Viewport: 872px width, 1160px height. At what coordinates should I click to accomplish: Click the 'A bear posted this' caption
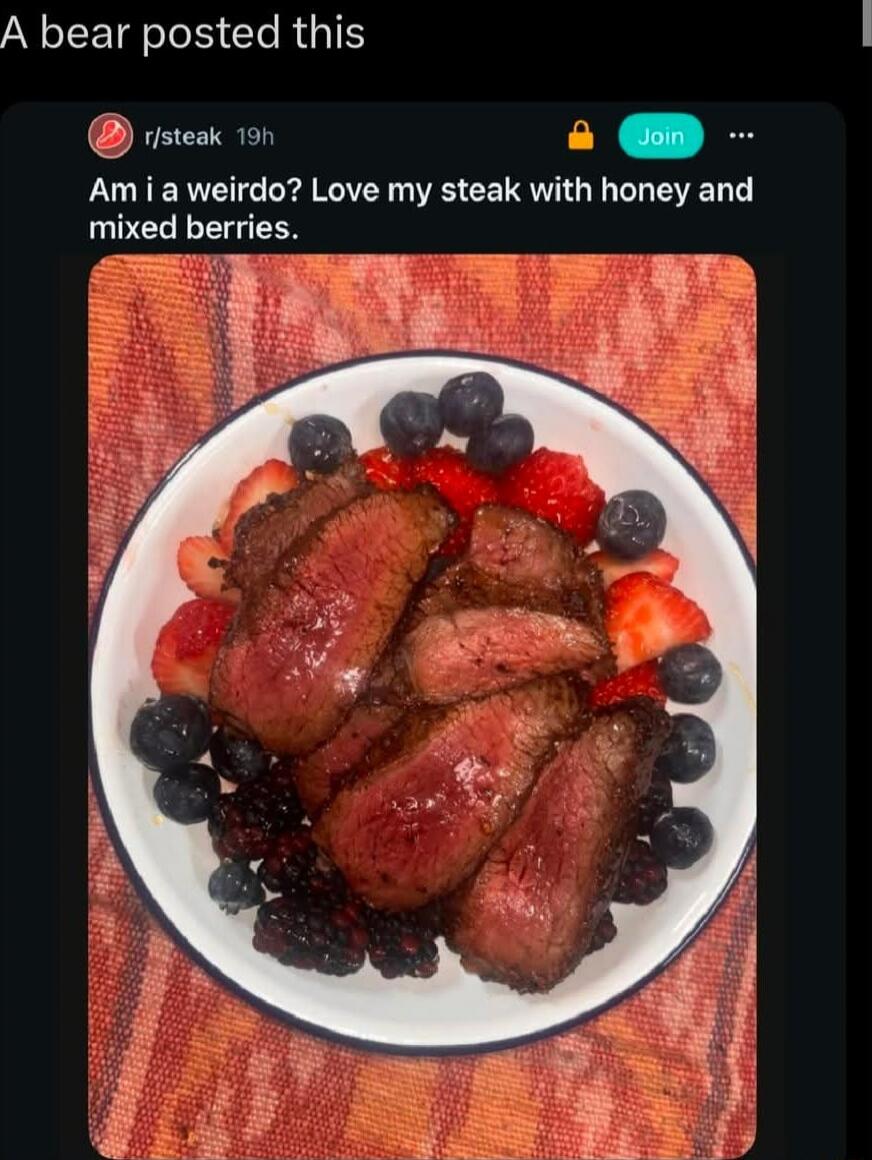pos(183,33)
